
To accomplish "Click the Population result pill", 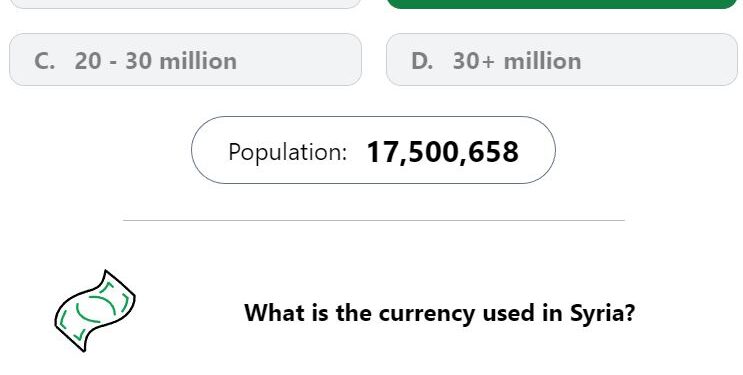I will click(x=373, y=150).
